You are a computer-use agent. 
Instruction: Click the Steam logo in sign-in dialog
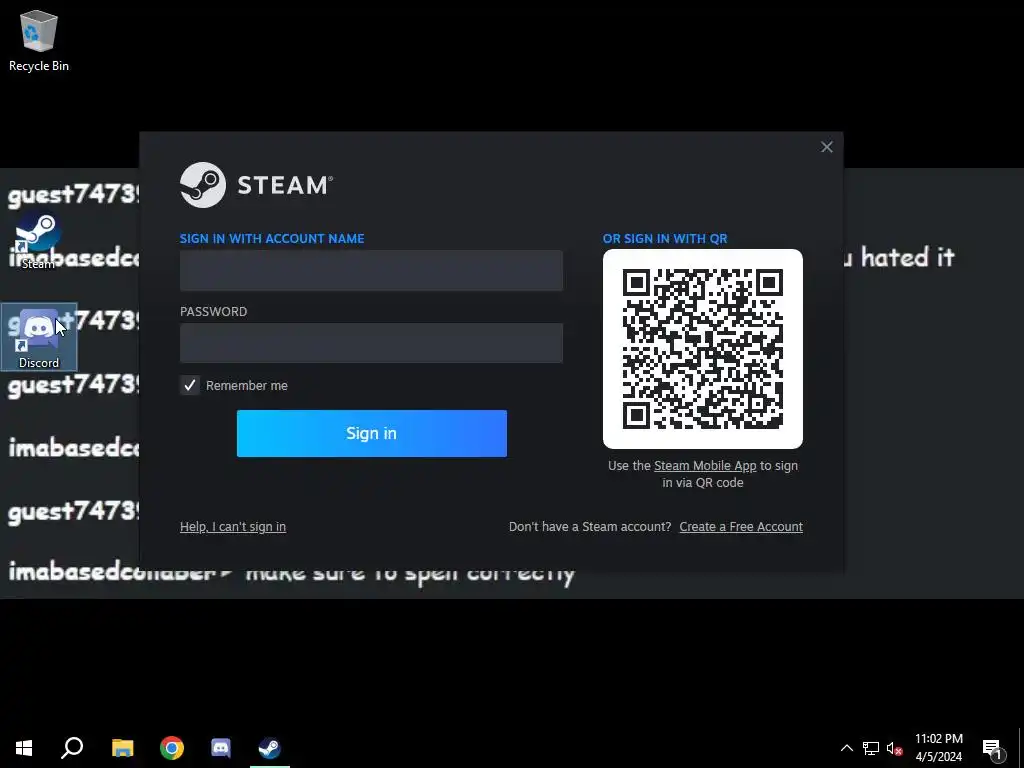click(x=256, y=185)
